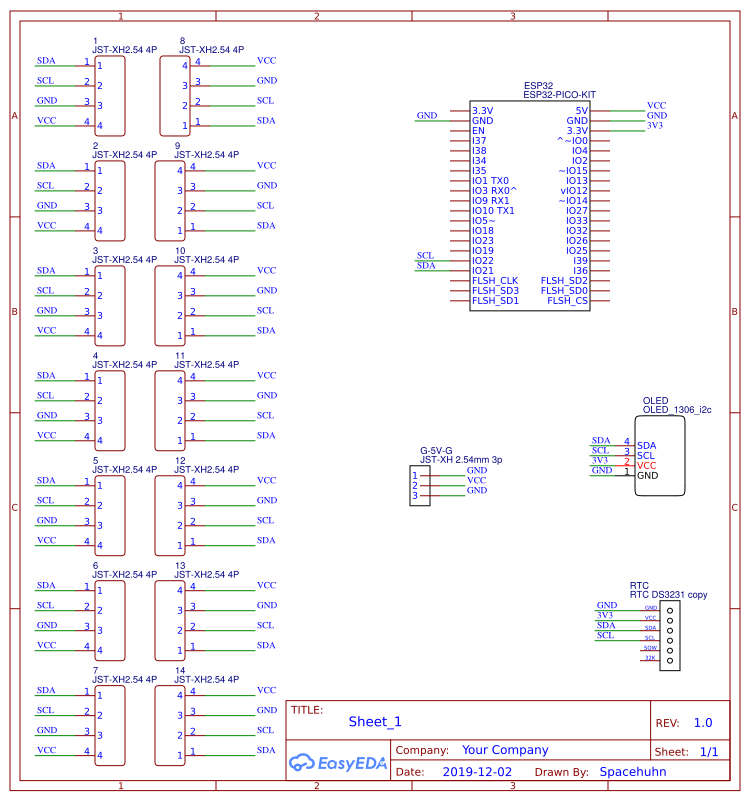Click the IO18 pin label
The height and width of the screenshot is (801, 750).
[483, 230]
